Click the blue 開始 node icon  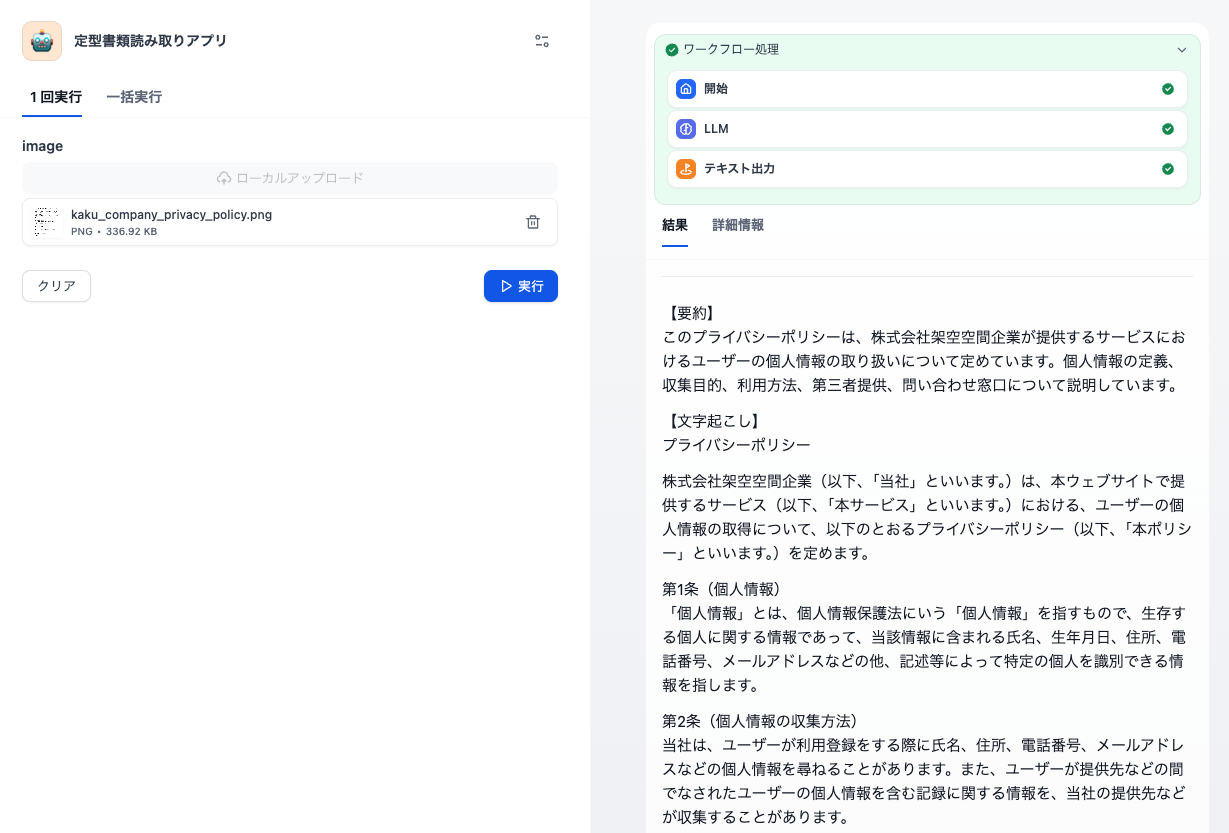[686, 89]
